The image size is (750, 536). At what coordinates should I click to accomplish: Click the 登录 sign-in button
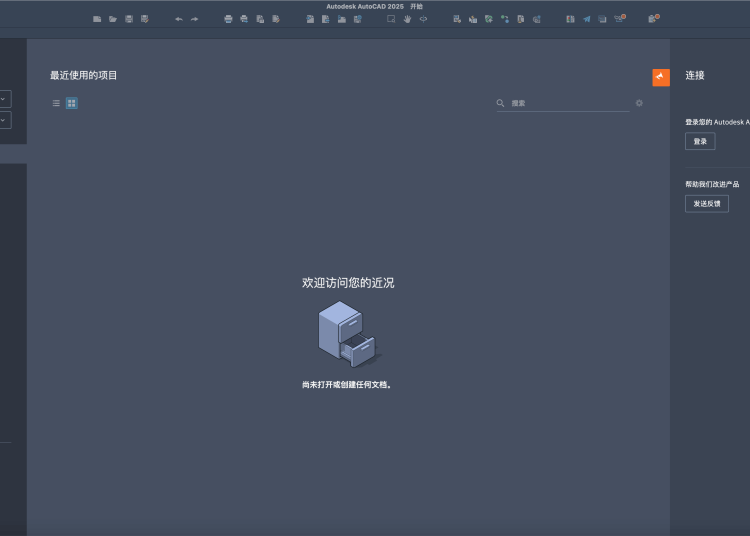[x=700, y=142]
